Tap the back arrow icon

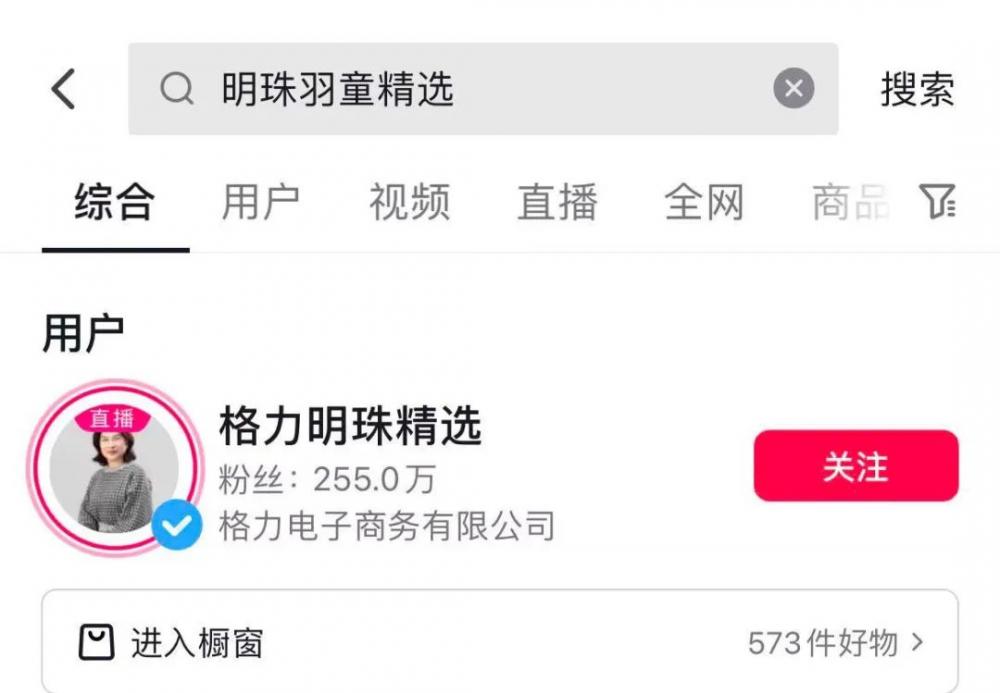[x=63, y=89]
